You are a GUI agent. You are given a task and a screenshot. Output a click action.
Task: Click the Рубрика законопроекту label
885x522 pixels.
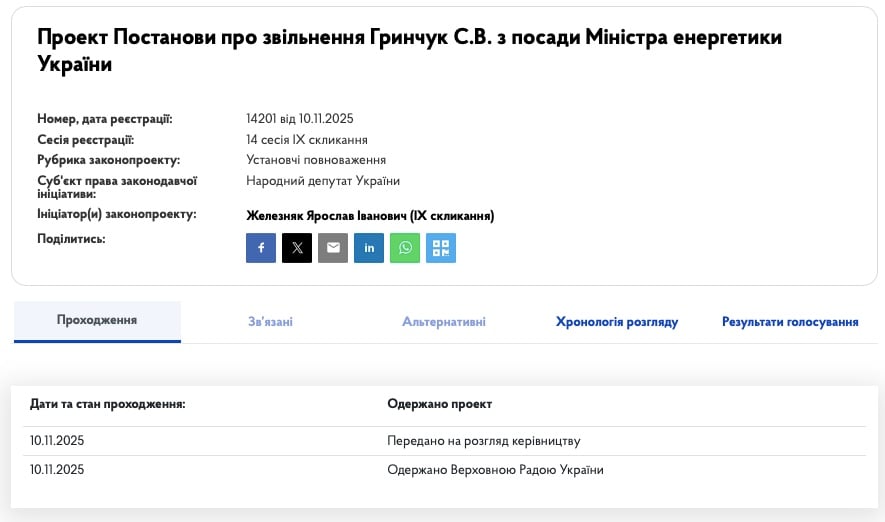point(109,160)
